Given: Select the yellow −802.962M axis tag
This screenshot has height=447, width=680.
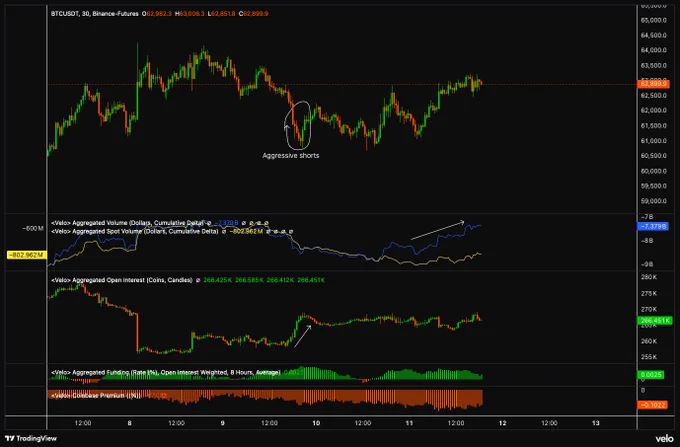Looking at the screenshot, I should [x=26, y=255].
